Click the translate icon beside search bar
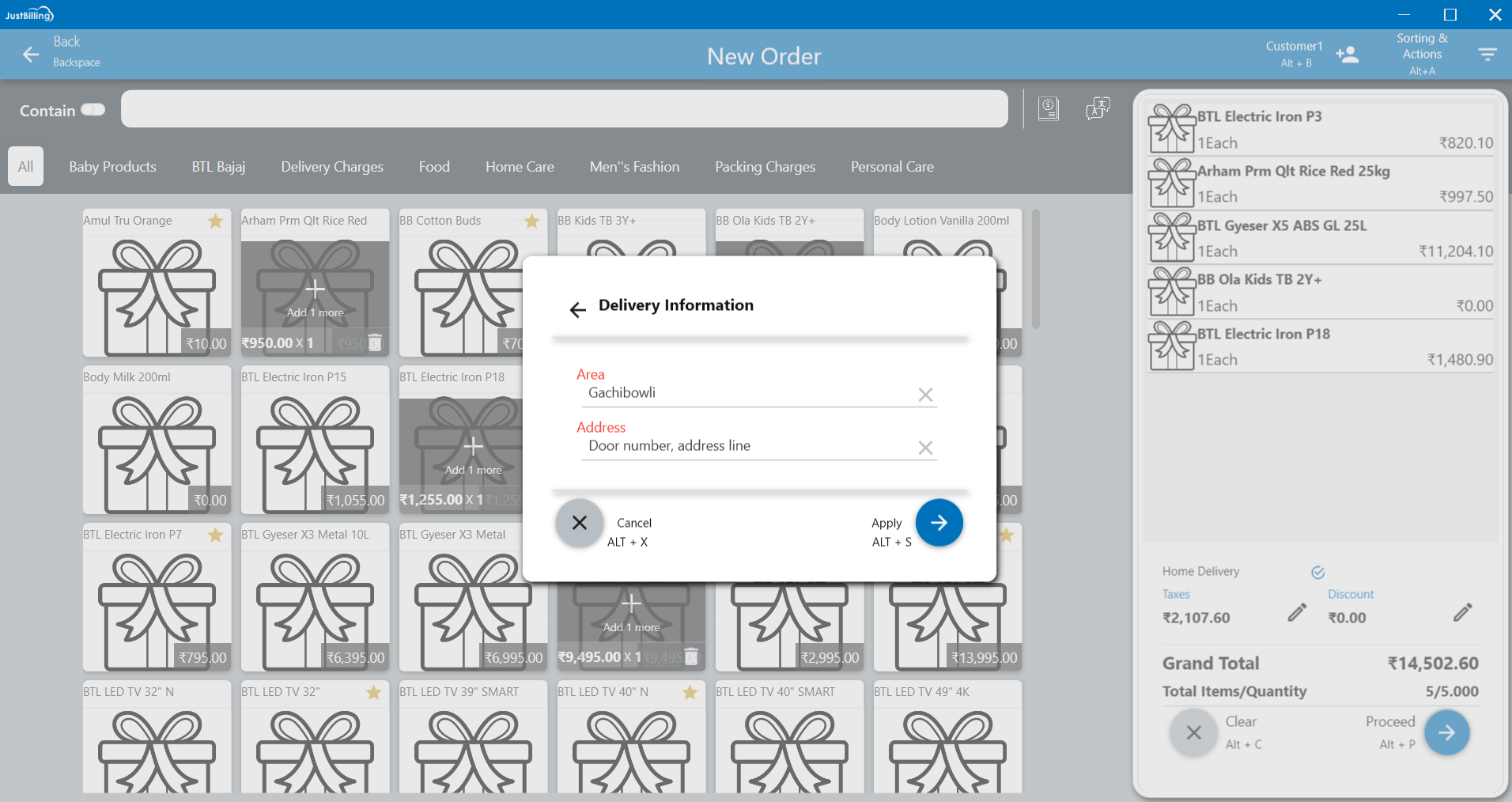Viewport: 1512px width, 802px height. click(1098, 108)
